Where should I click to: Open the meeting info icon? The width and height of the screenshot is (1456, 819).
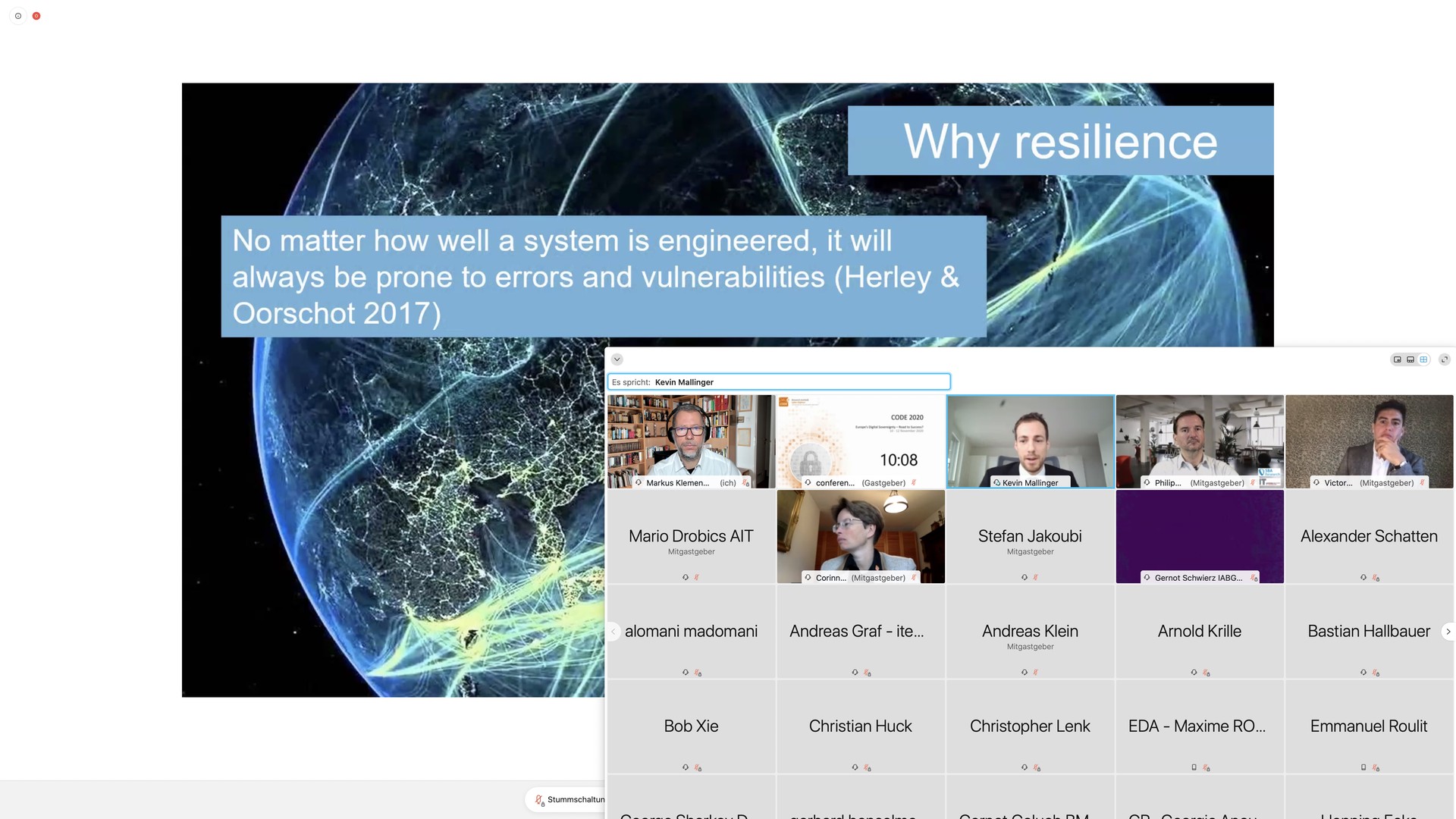pos(18,16)
